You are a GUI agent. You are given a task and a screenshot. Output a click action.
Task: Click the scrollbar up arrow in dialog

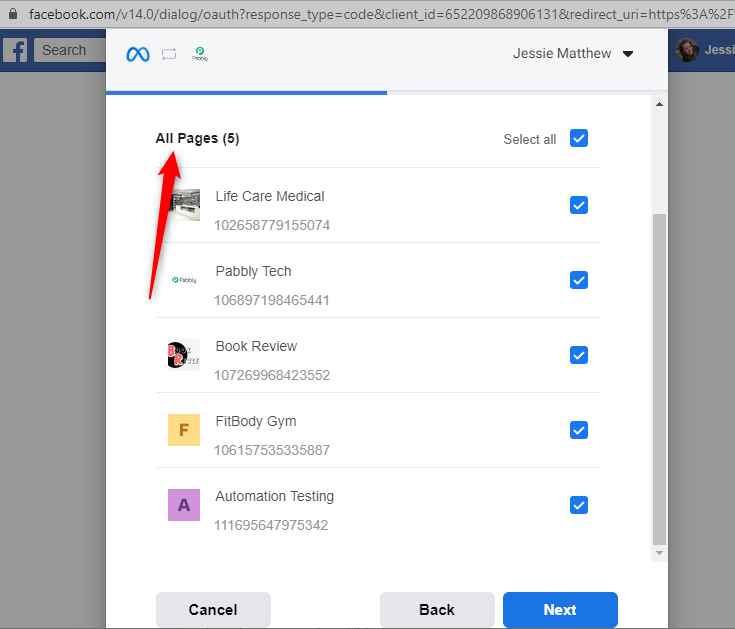pos(660,104)
